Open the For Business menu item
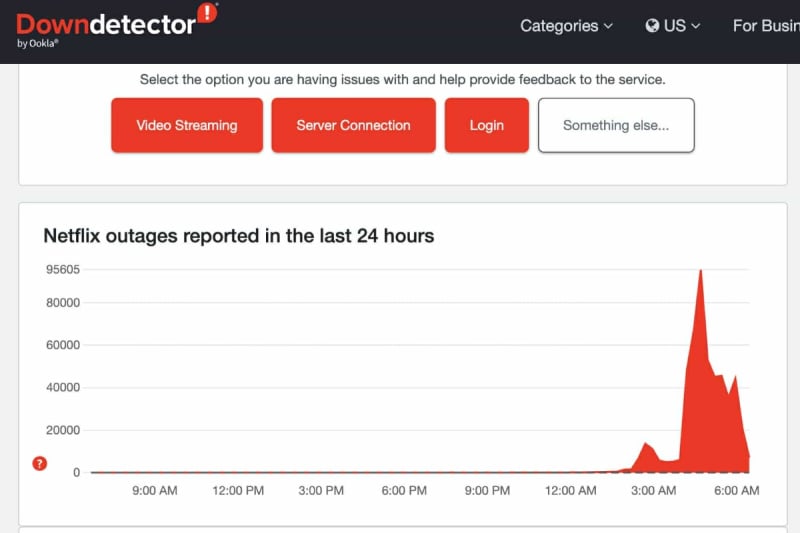The height and width of the screenshot is (533, 800). coord(766,26)
